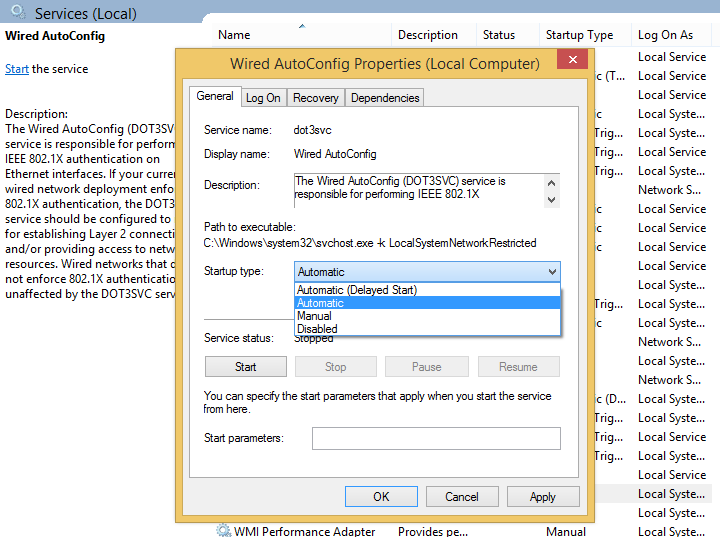Screen dimensions: 720x537
Task: Click the dot3svc service name text
Action: pos(312,130)
